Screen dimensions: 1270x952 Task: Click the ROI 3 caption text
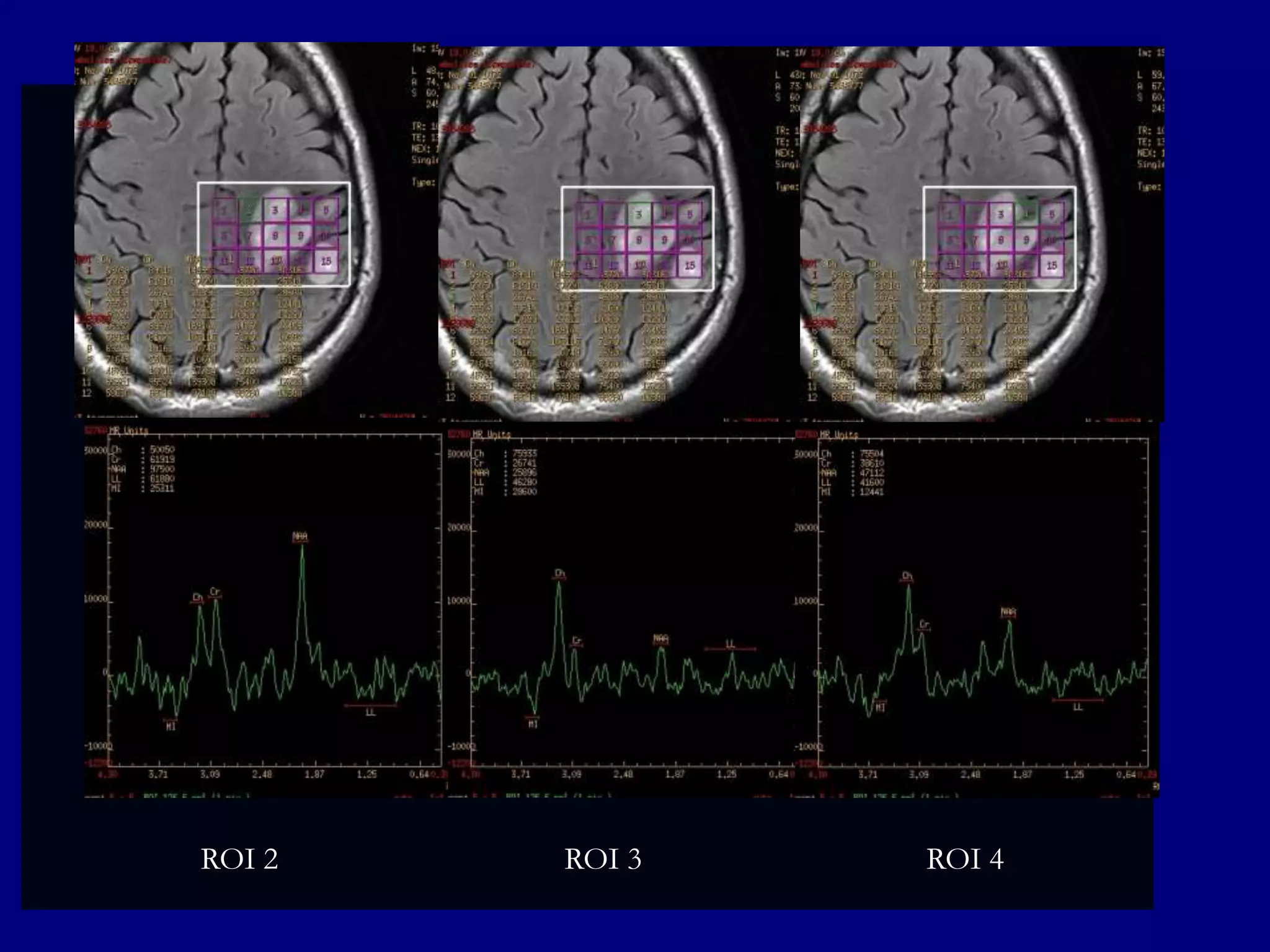click(x=602, y=859)
